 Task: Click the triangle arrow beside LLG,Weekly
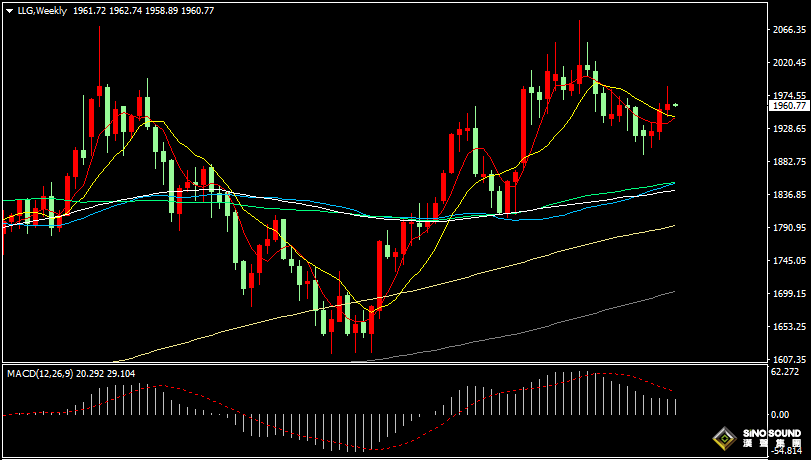(9, 10)
